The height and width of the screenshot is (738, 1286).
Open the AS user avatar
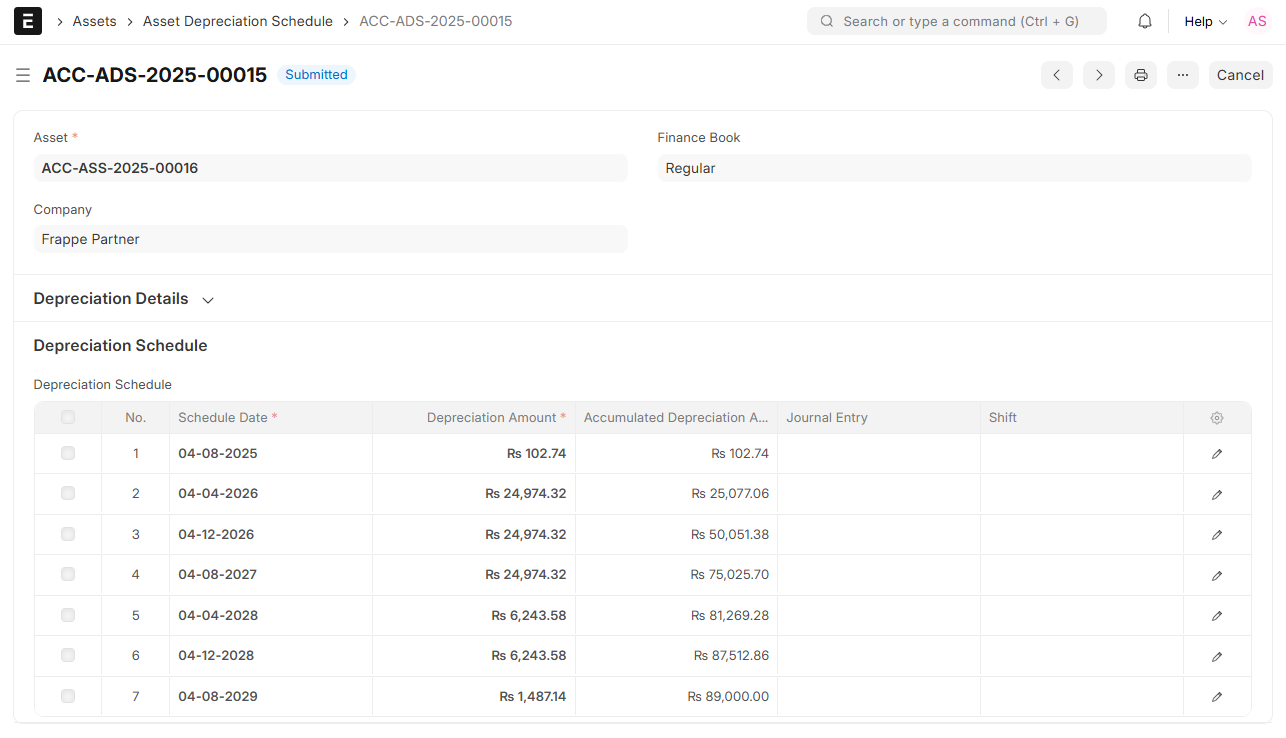click(x=1257, y=21)
